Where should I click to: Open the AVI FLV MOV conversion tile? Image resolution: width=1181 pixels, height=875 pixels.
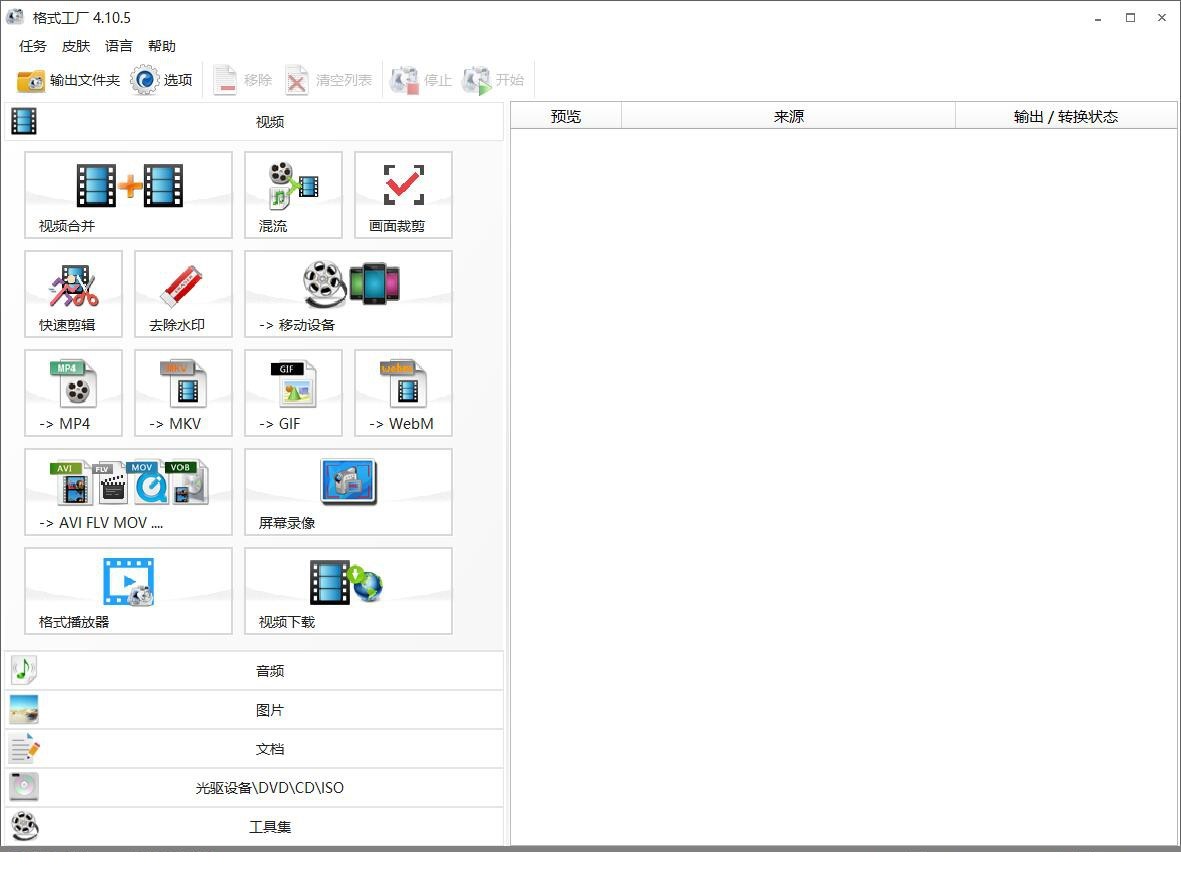(128, 492)
